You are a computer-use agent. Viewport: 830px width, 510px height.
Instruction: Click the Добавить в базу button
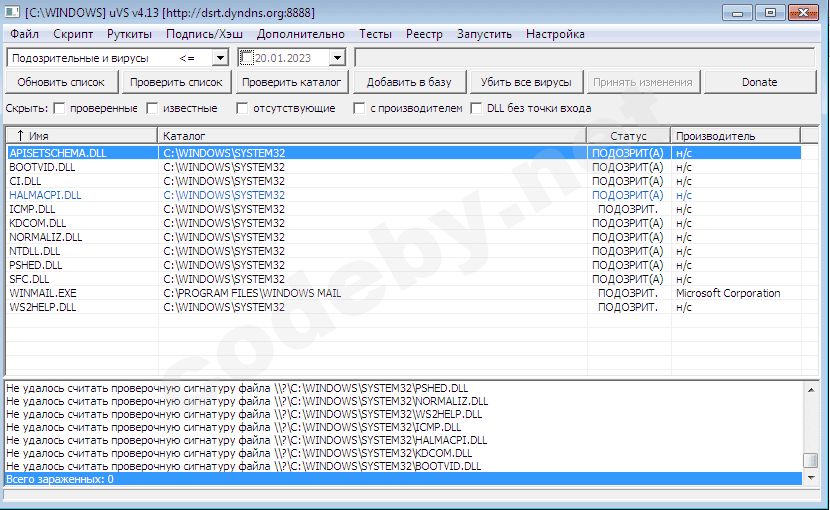[x=409, y=82]
